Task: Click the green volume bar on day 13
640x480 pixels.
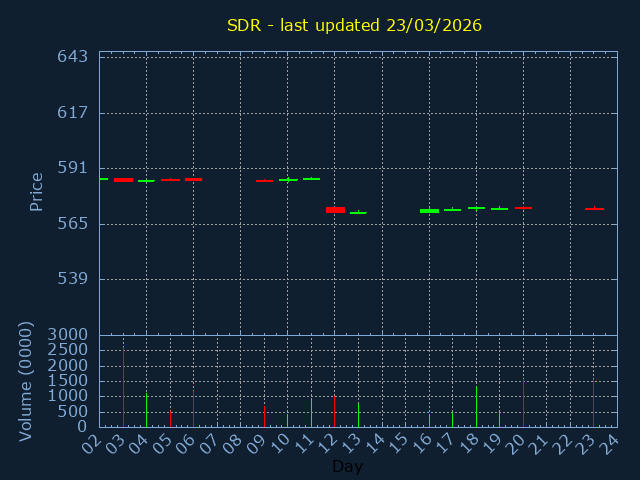Action: pos(358,414)
